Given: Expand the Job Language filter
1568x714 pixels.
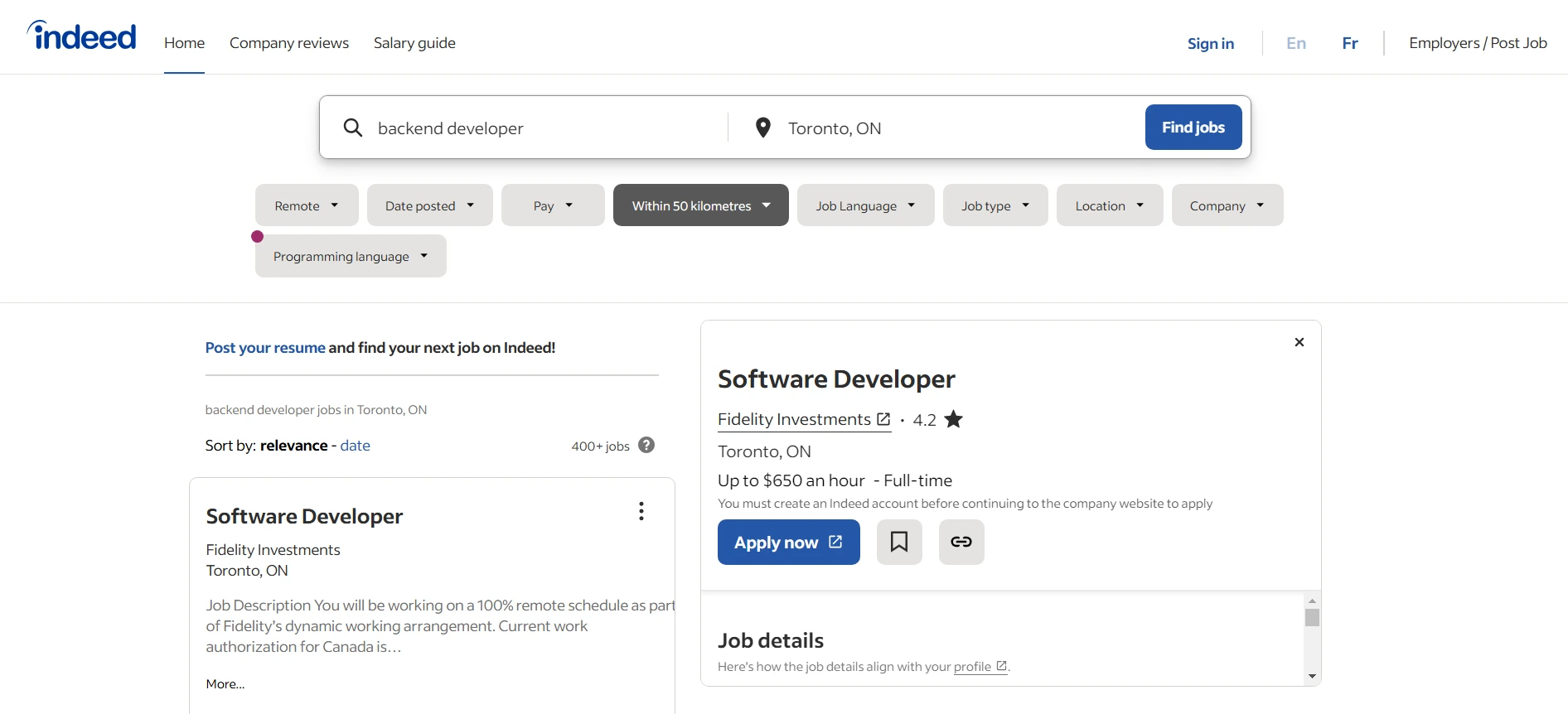Looking at the screenshot, I should click(866, 205).
